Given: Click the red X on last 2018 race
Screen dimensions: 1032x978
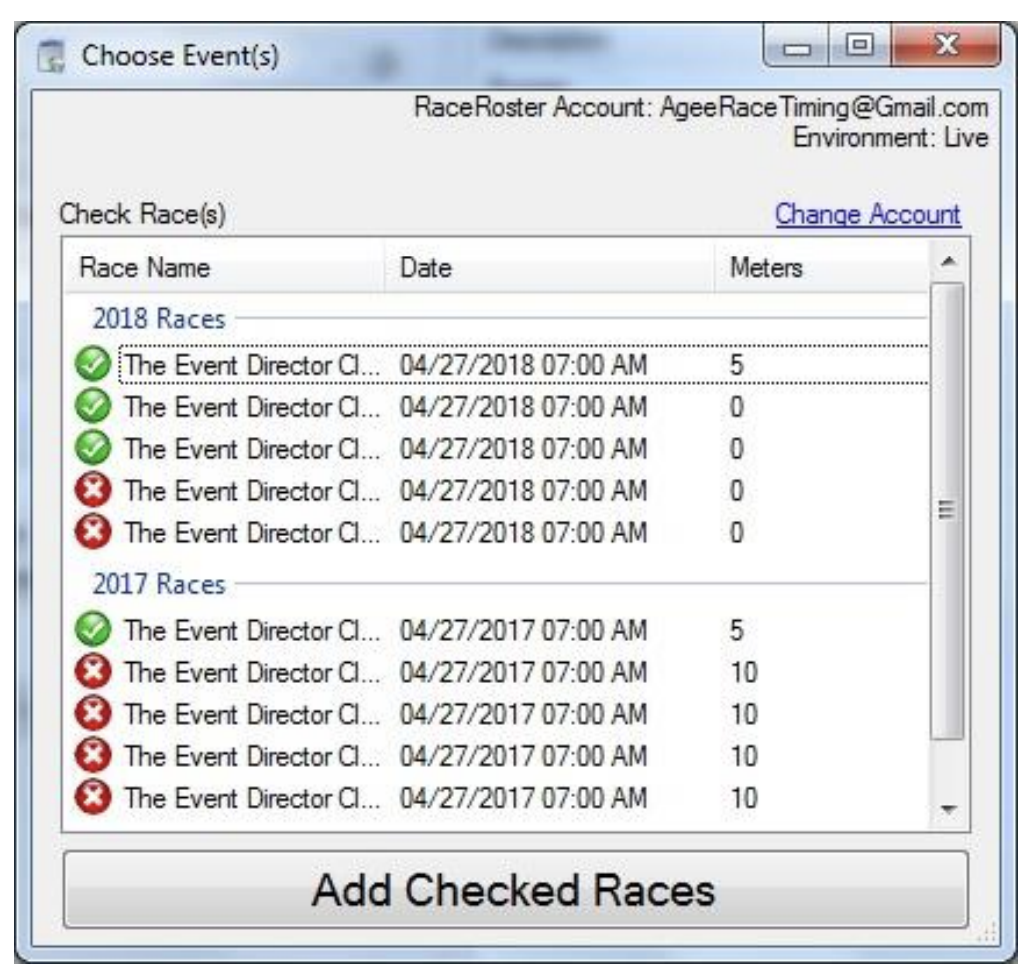Looking at the screenshot, I should (92, 531).
